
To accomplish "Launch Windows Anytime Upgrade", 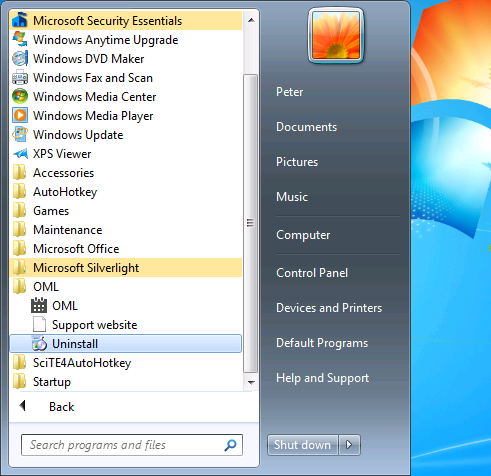I will (x=126, y=40).
